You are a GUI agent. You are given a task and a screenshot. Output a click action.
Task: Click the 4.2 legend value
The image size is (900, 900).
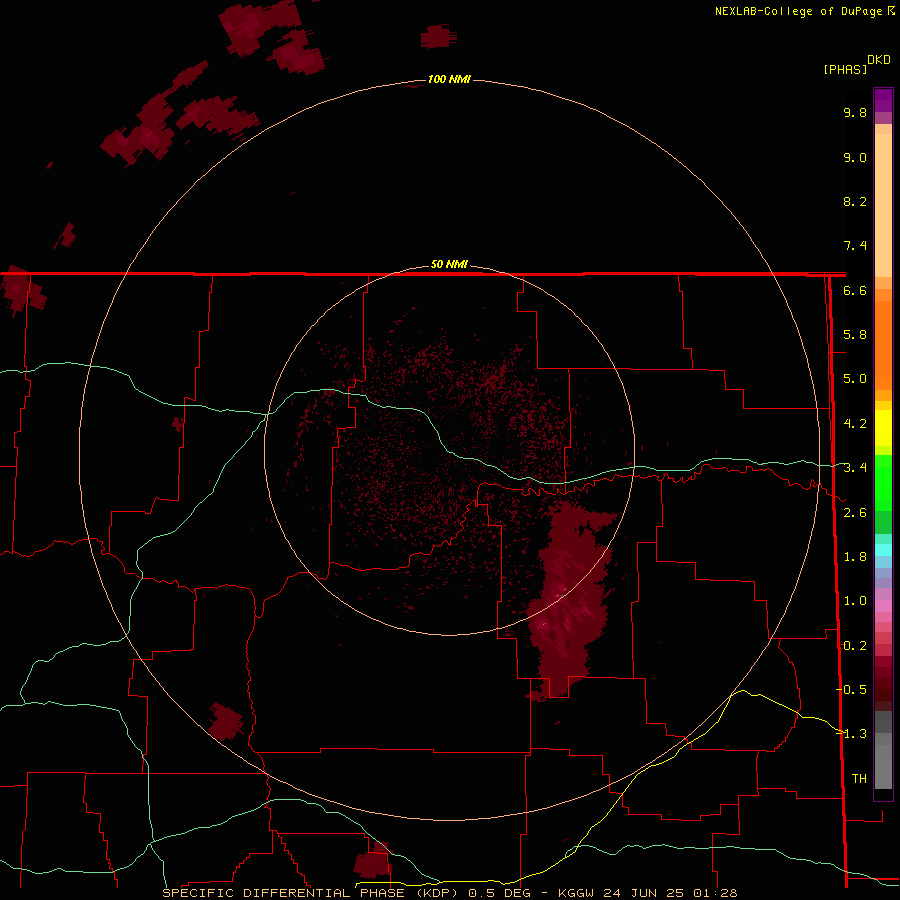[855, 424]
